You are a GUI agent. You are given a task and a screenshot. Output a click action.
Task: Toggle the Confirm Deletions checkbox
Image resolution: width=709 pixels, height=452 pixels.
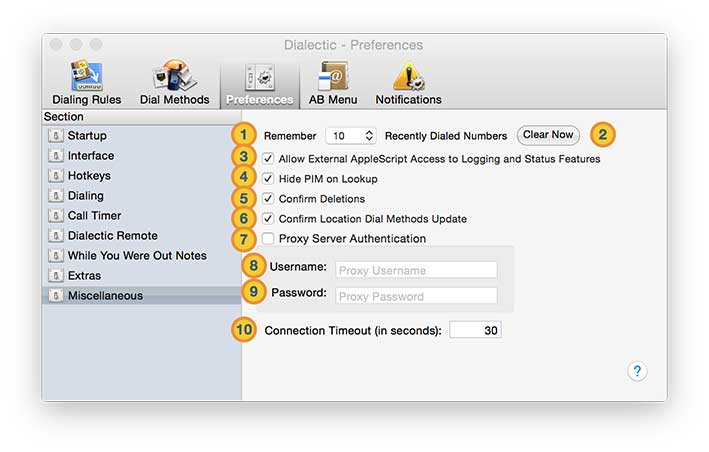point(268,198)
